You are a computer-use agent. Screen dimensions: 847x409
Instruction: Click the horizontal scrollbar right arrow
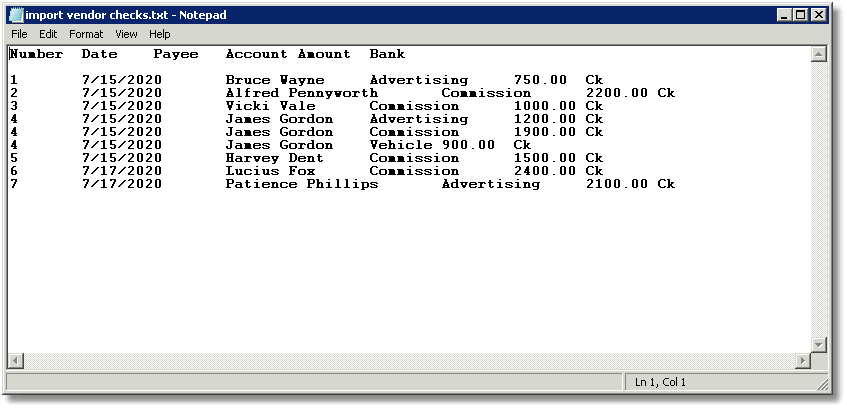point(804,360)
